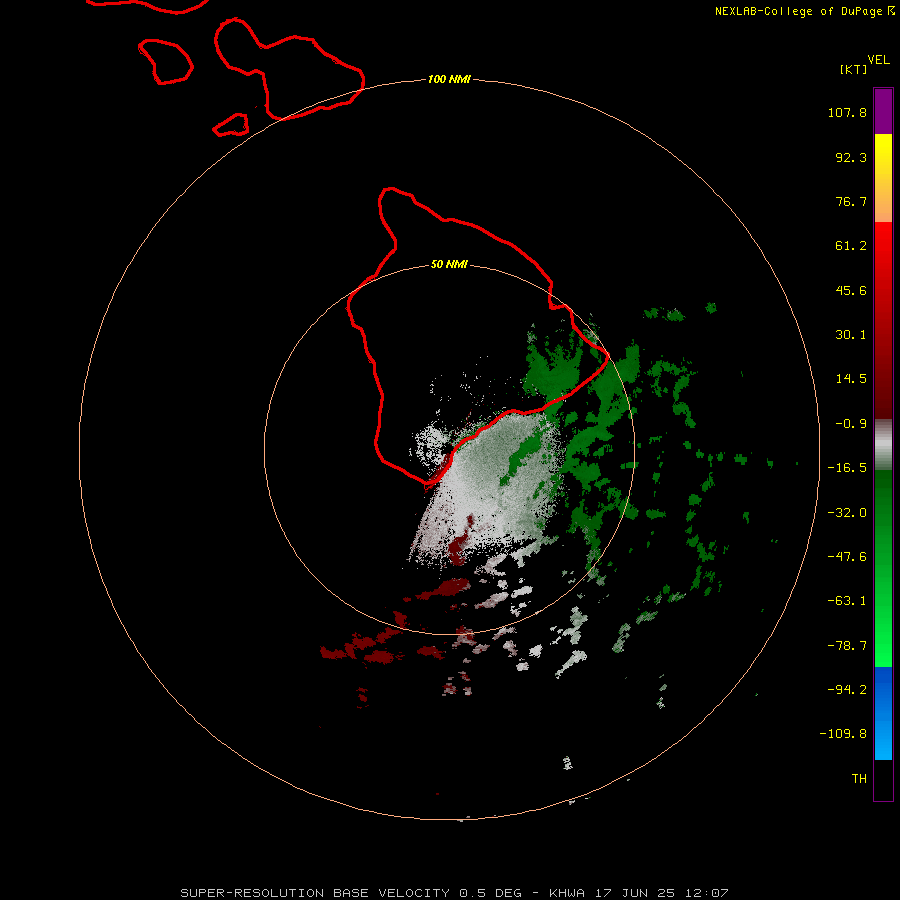The image size is (900, 900).
Task: Click the 45.6 velocity scale value
Action: [x=851, y=290]
